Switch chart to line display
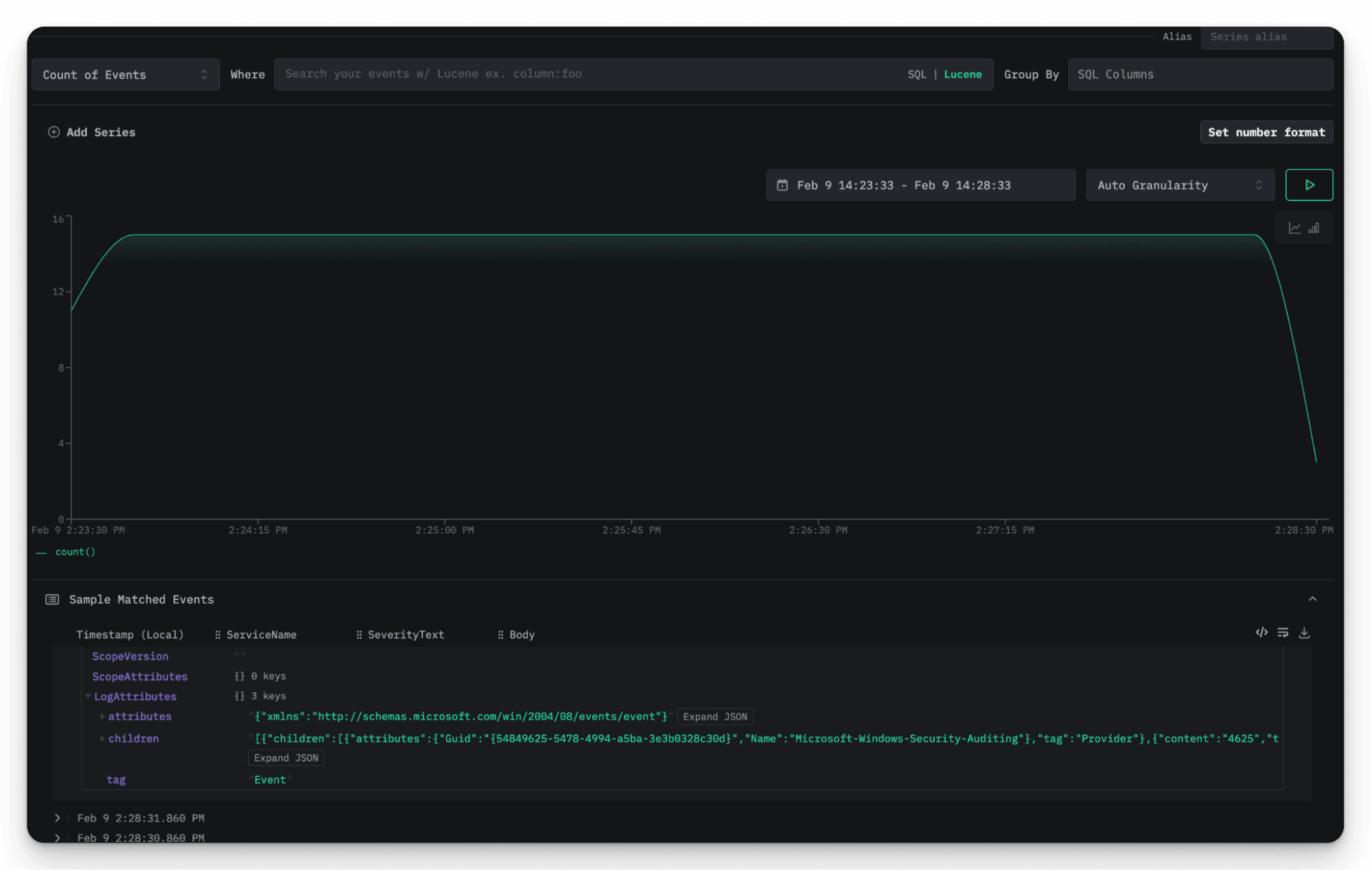This screenshot has height=870, width=1372. 1294,228
